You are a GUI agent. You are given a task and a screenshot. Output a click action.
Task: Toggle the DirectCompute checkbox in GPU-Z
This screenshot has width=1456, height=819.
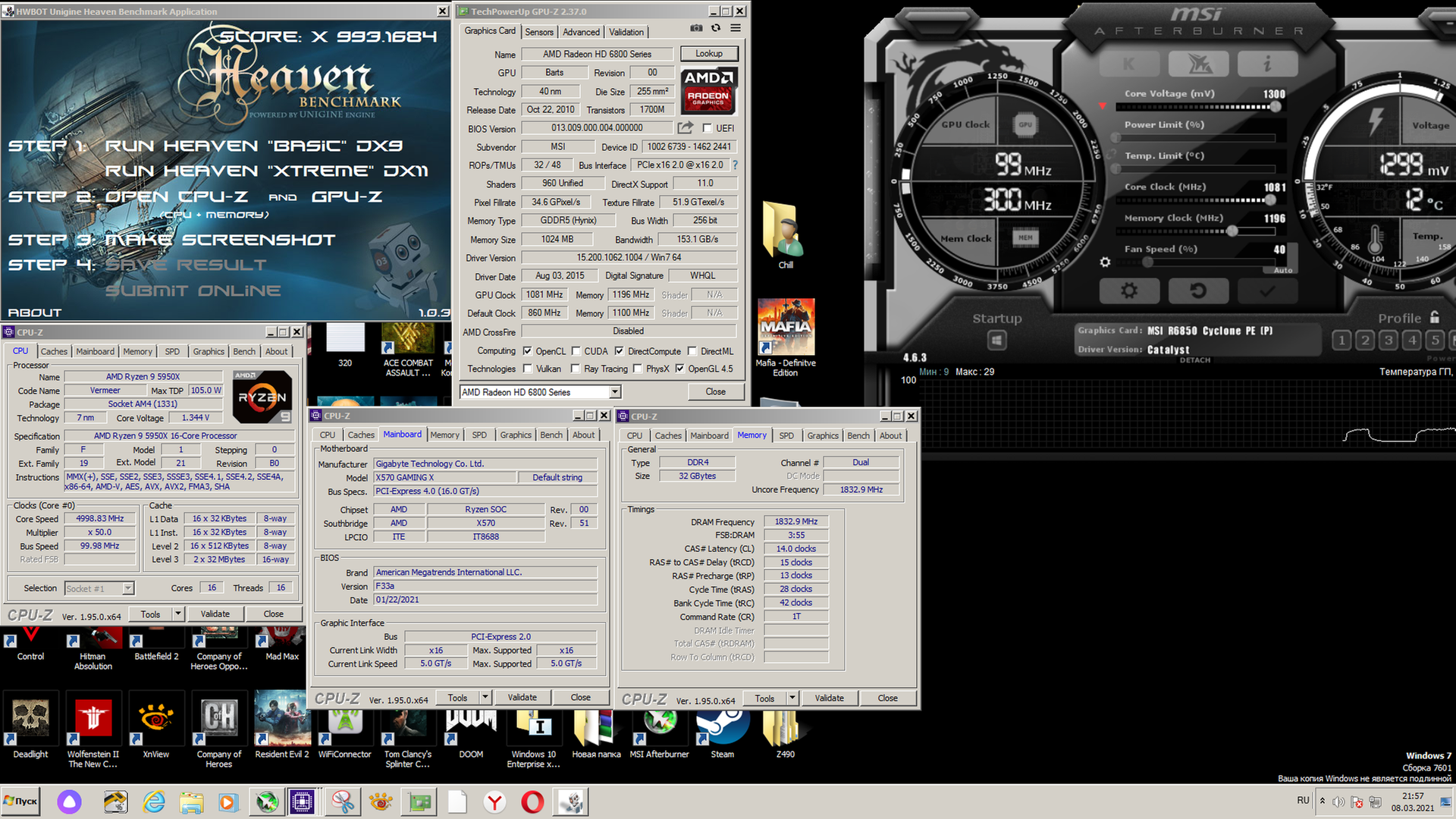click(619, 351)
